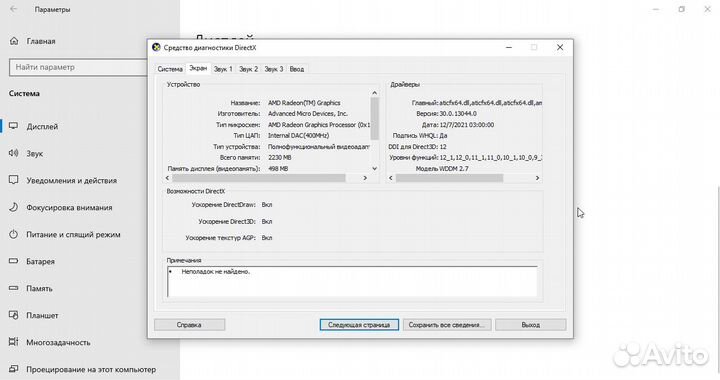Click Устройство vertical scrollbar thumb
The width and height of the screenshot is (720, 380).
tap(375, 118)
